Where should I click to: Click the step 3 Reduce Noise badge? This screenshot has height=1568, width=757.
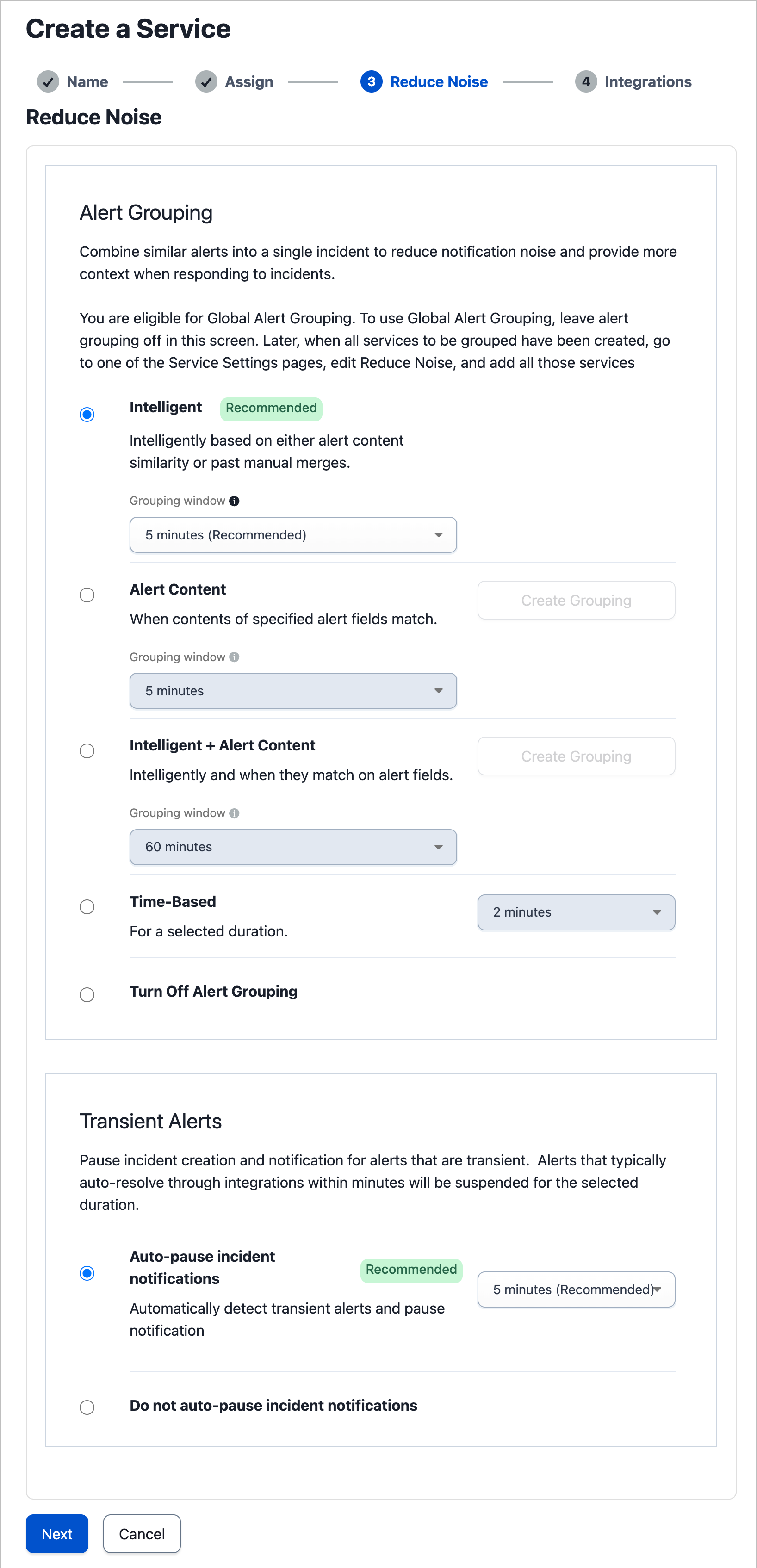[x=371, y=81]
